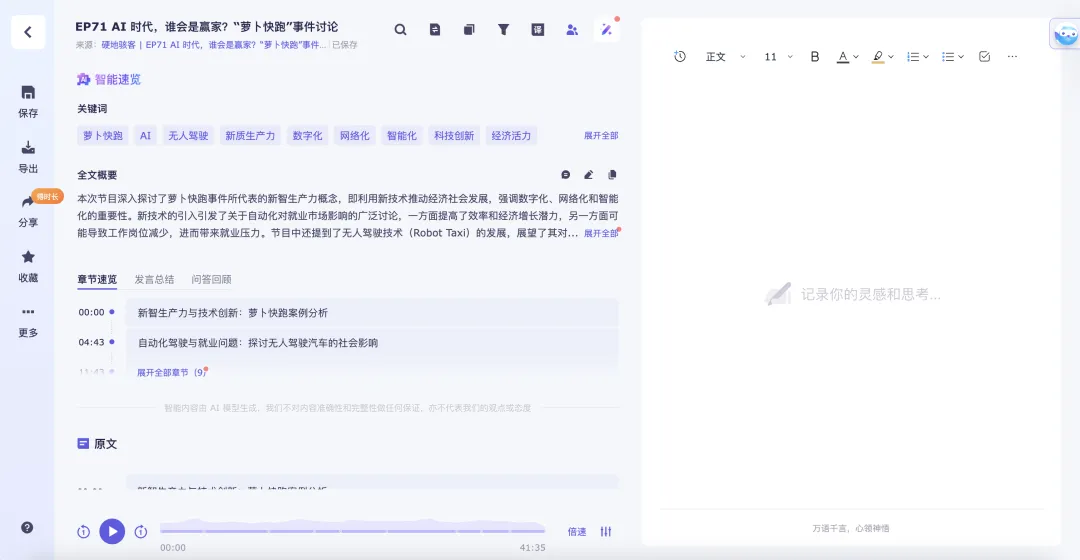Open the font size 11 dropdown
Screen dimensions: 1080x560
coord(778,56)
